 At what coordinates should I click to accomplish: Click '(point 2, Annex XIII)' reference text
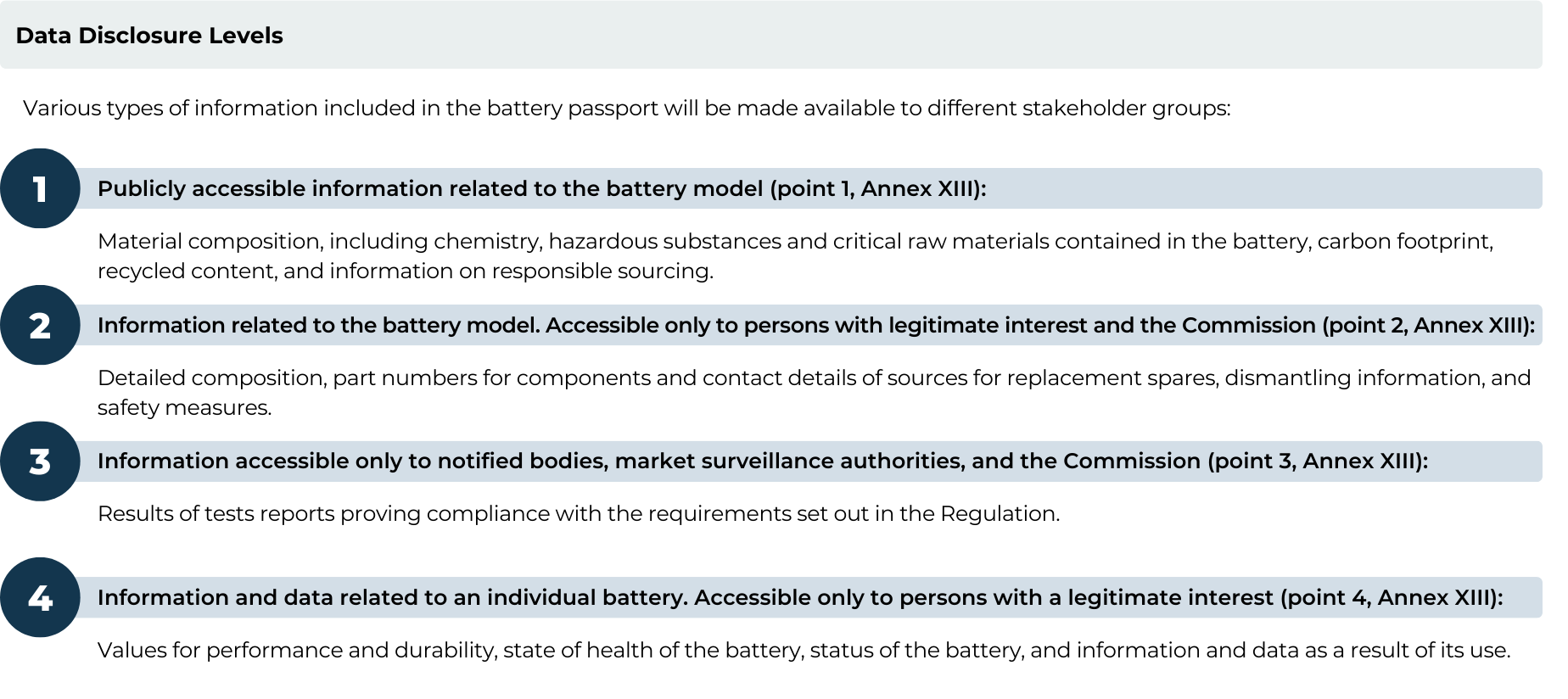(x=1429, y=326)
